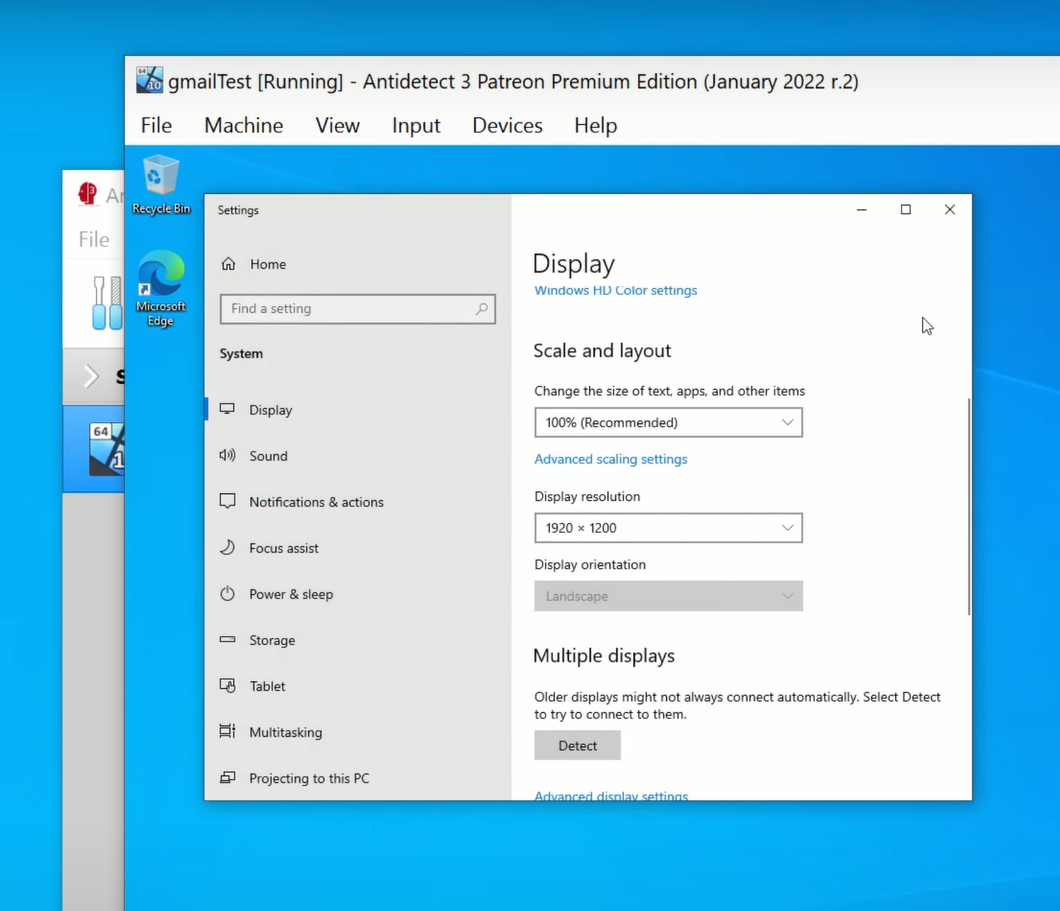This screenshot has width=1060, height=911.
Task: Click the Find a setting search field
Action: pos(358,309)
